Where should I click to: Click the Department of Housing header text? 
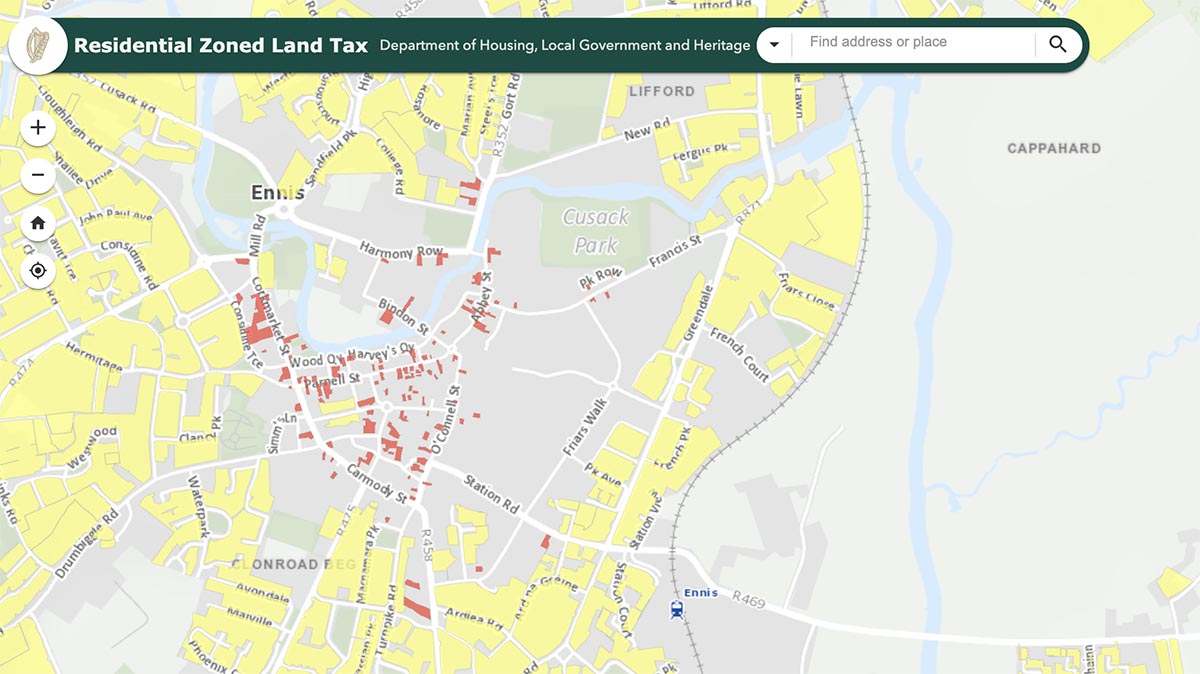click(563, 45)
